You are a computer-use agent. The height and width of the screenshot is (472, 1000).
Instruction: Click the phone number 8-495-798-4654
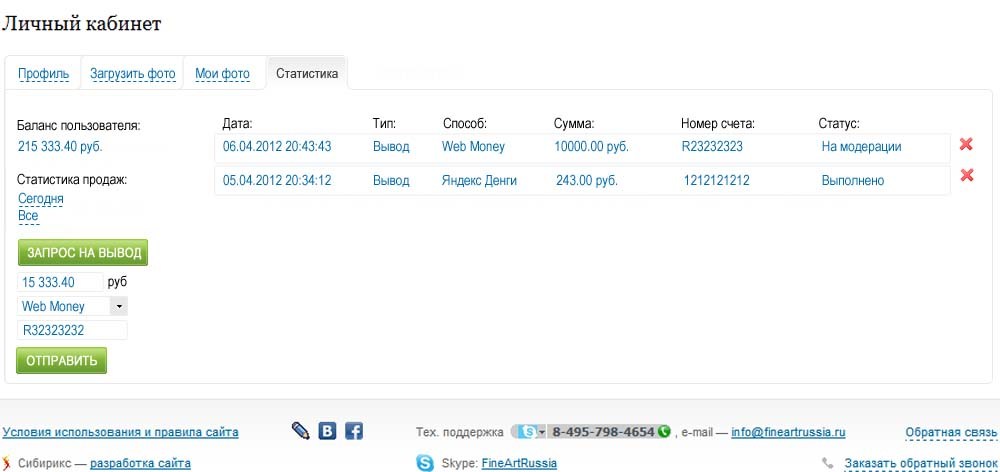(x=603, y=432)
